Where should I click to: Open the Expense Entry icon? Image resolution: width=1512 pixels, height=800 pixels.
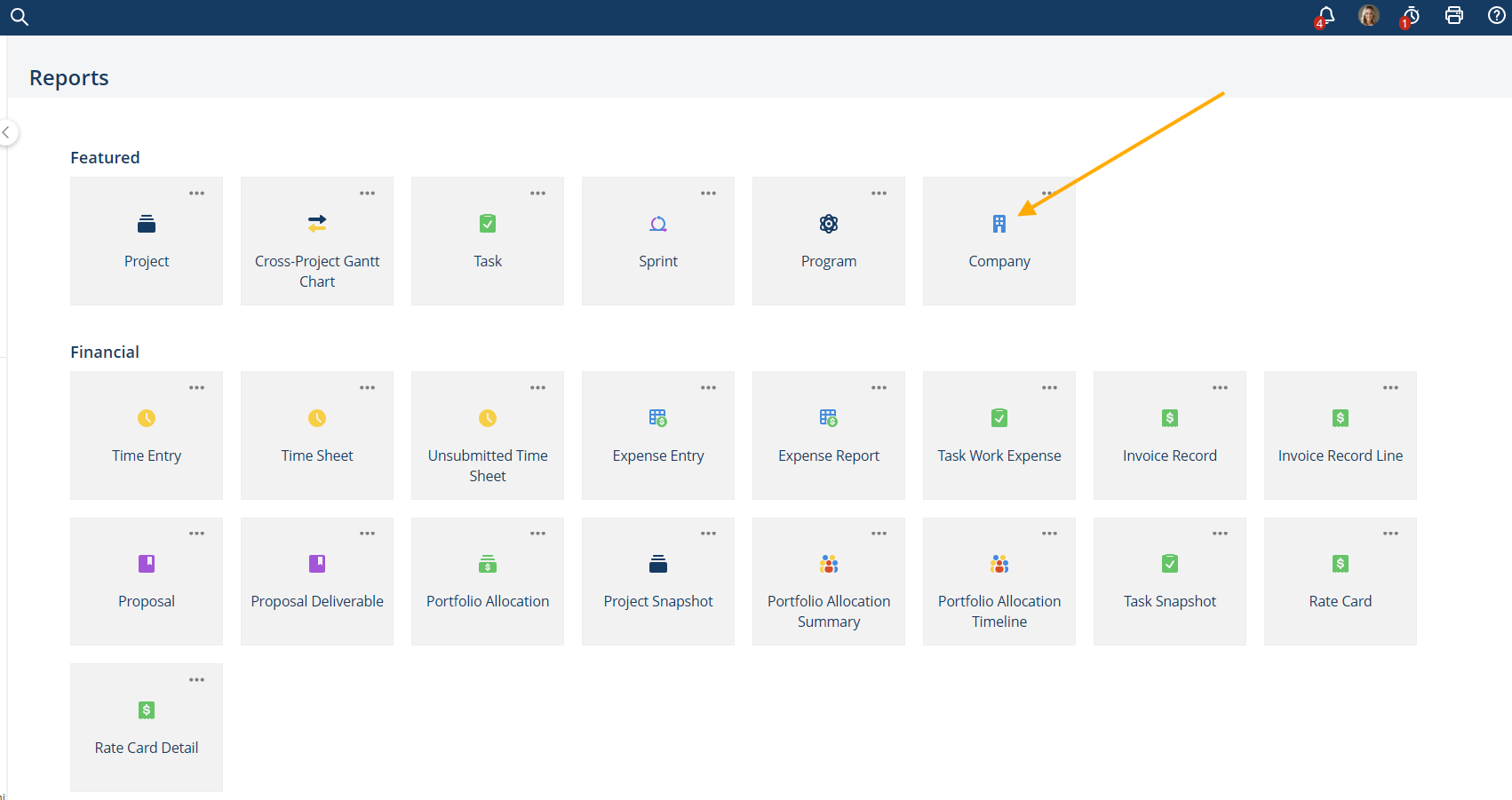[658, 418]
